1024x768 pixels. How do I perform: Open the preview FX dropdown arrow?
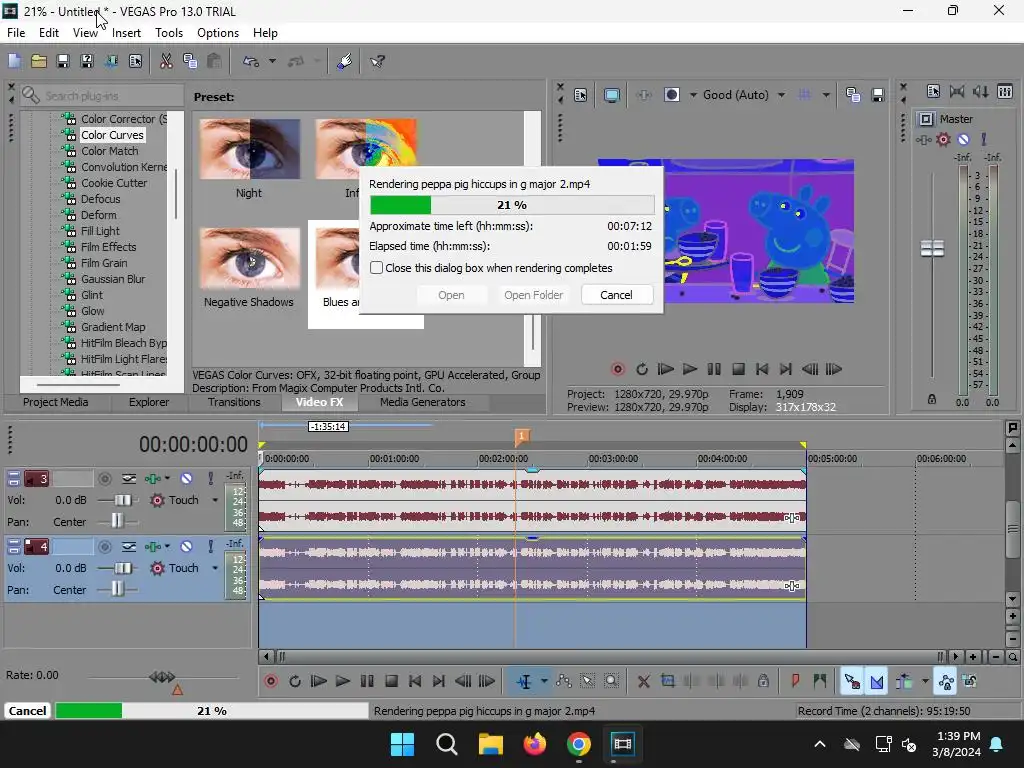(693, 95)
